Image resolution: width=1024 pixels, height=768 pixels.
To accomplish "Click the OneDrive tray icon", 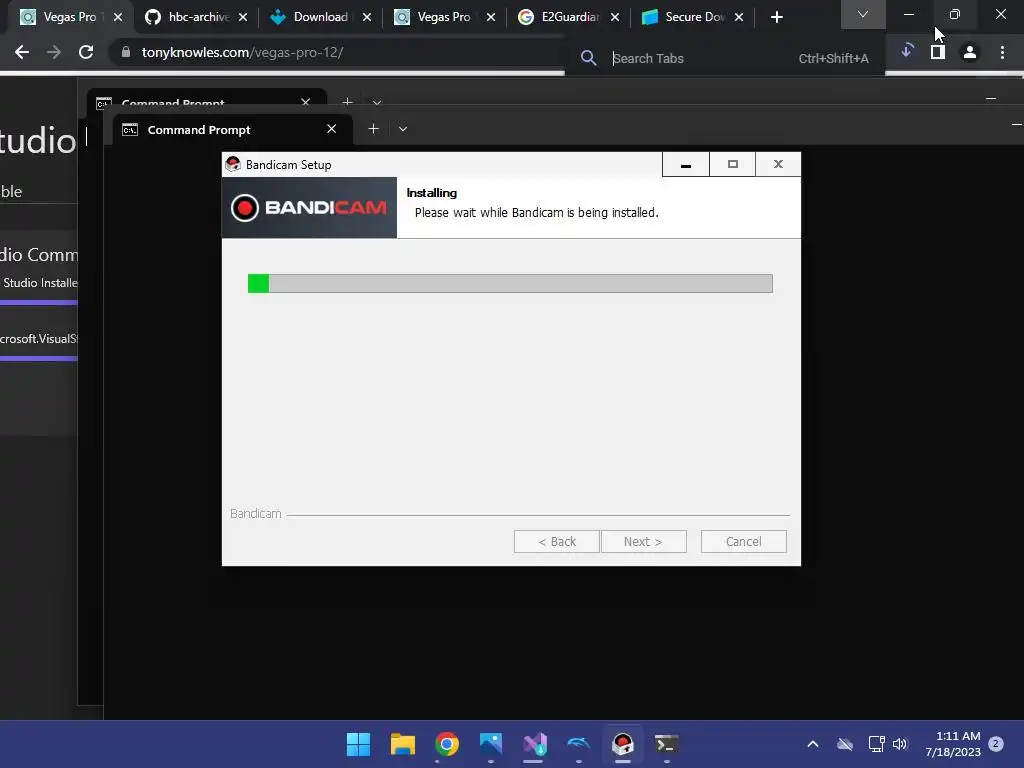I will click(845, 744).
